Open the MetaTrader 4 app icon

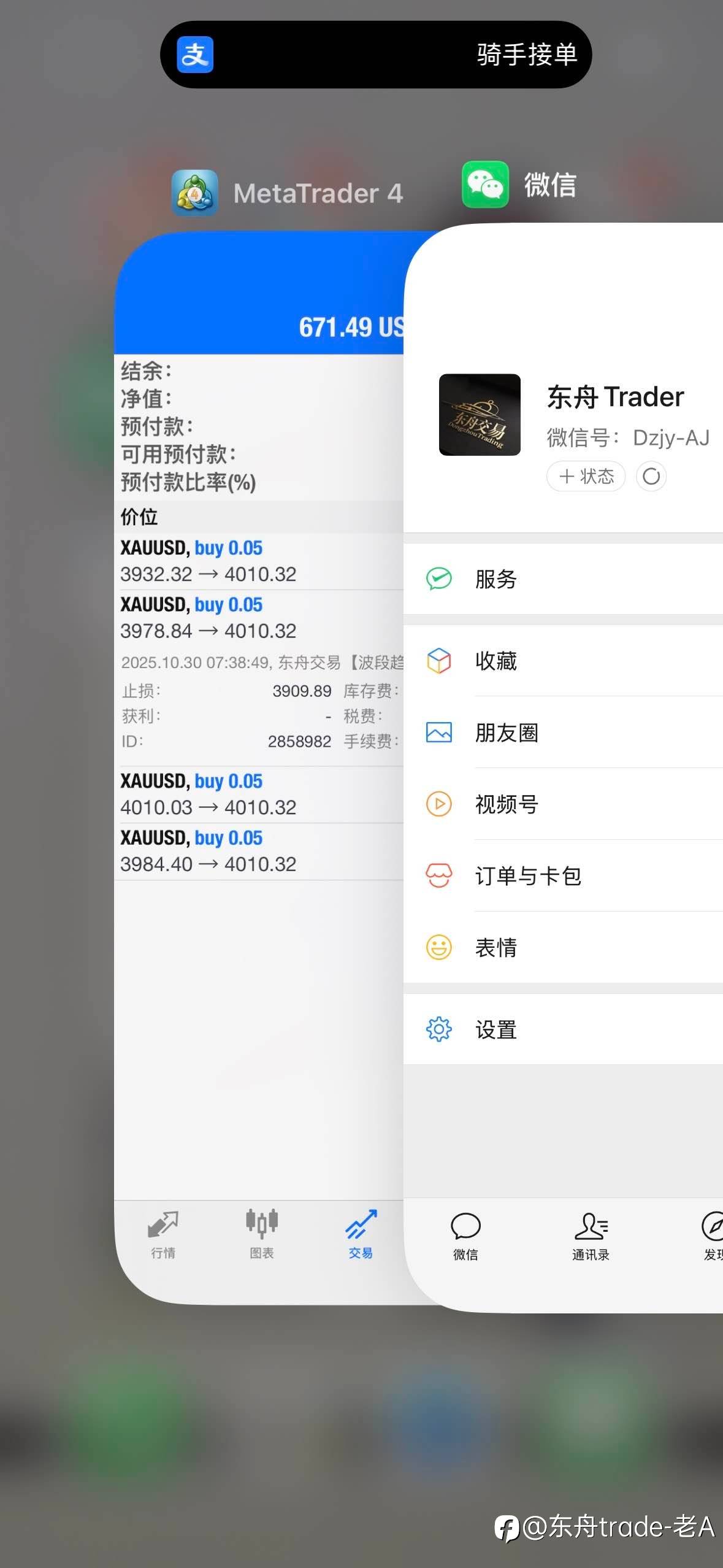tap(194, 193)
